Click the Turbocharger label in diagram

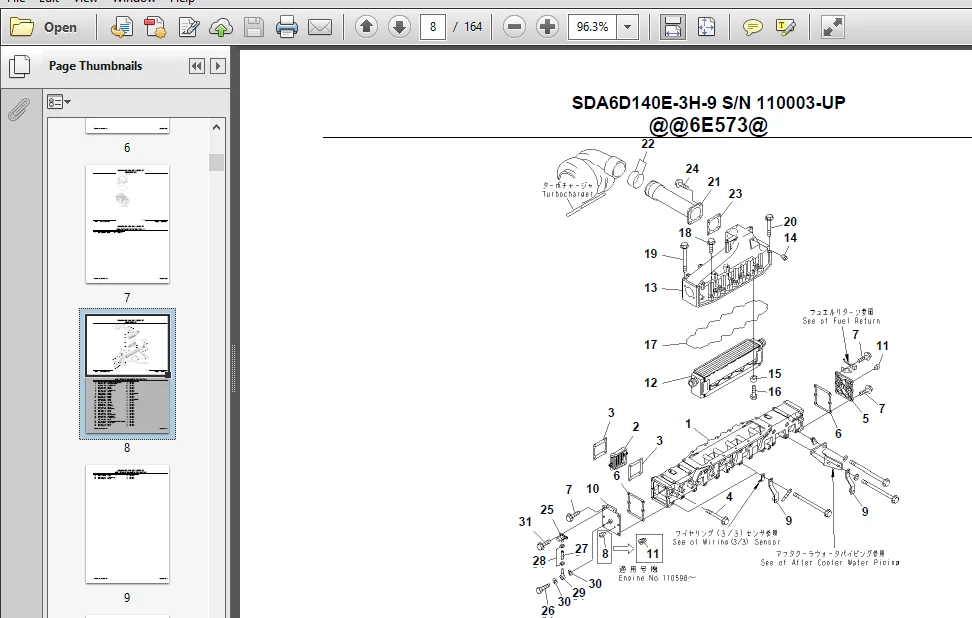point(567,194)
